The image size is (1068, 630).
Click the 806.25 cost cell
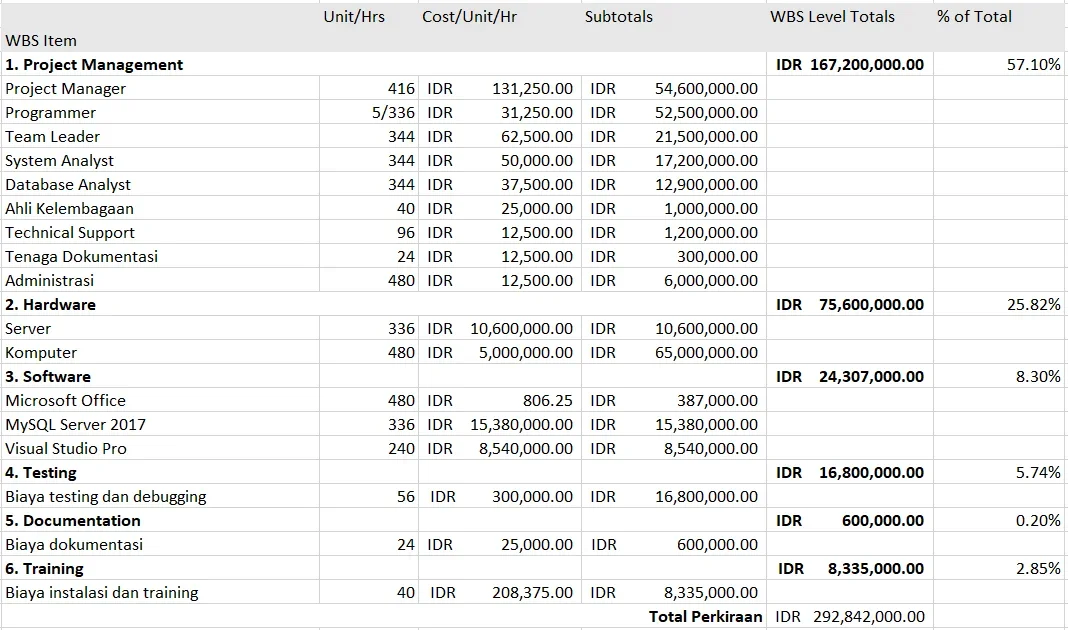(548, 400)
